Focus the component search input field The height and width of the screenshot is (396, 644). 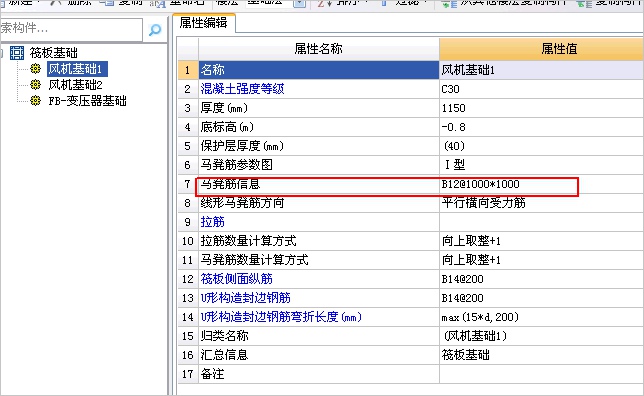click(x=71, y=29)
